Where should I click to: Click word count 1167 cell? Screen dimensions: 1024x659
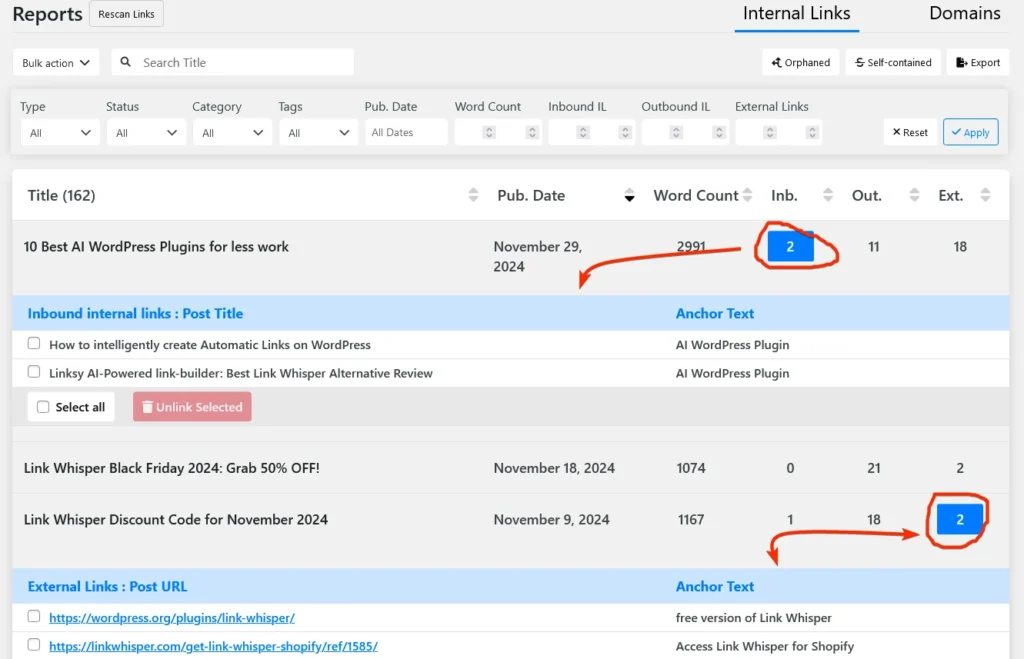pos(691,520)
